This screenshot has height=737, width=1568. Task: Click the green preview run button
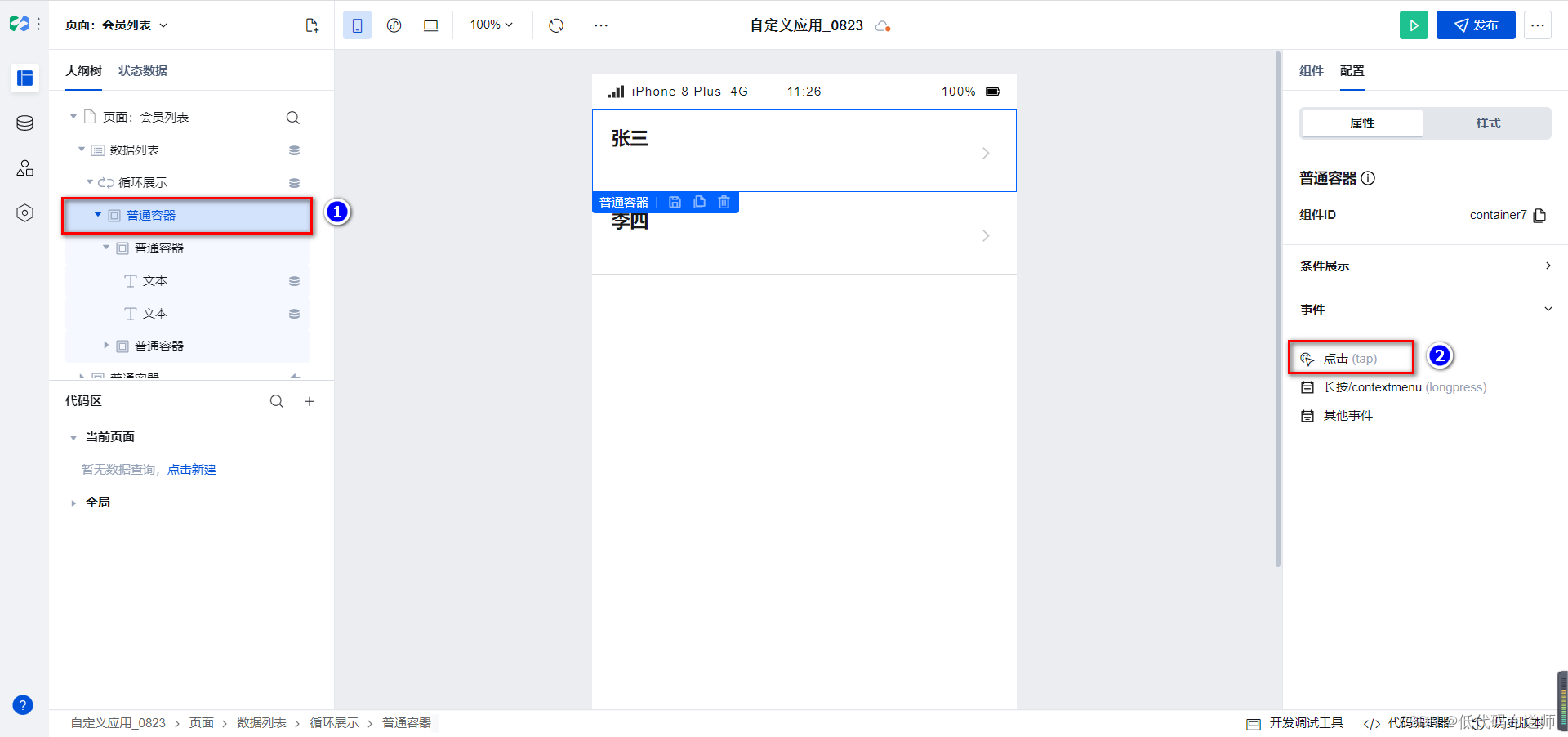click(1414, 25)
